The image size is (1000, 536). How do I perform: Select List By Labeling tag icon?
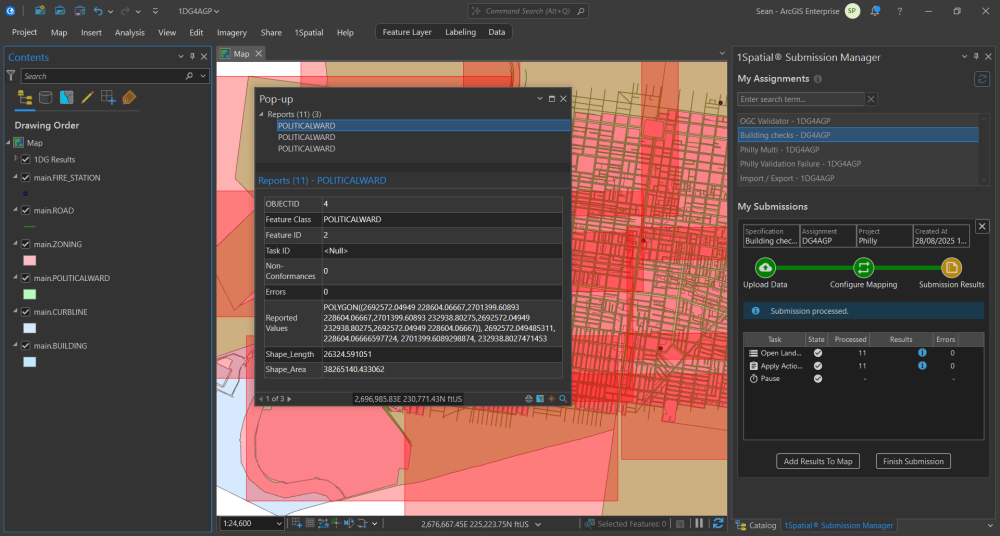(129, 97)
